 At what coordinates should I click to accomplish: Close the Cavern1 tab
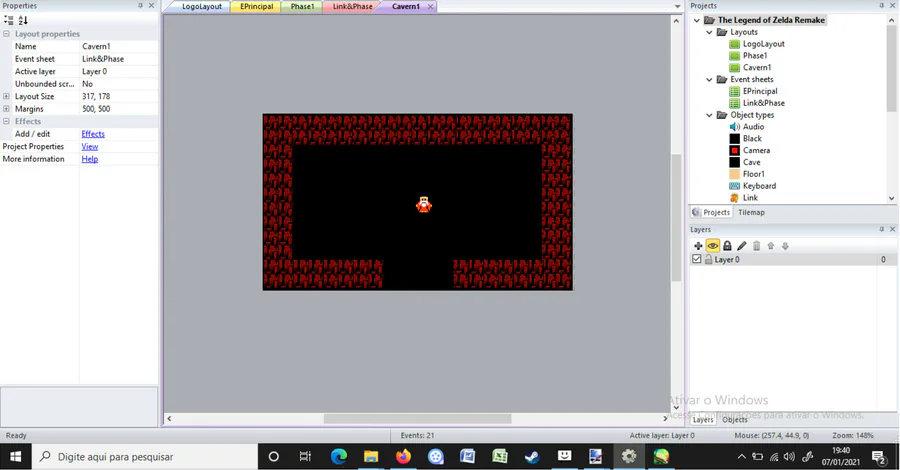430,6
